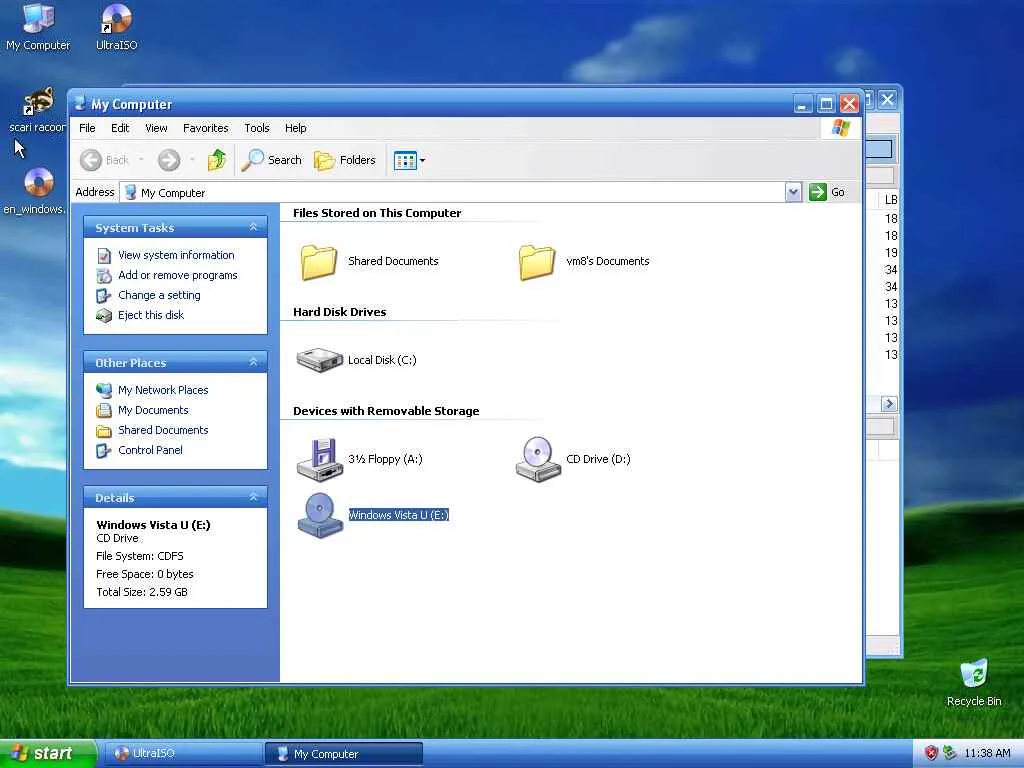Open the Favorites menu
The width and height of the screenshot is (1024, 768).
pos(206,128)
